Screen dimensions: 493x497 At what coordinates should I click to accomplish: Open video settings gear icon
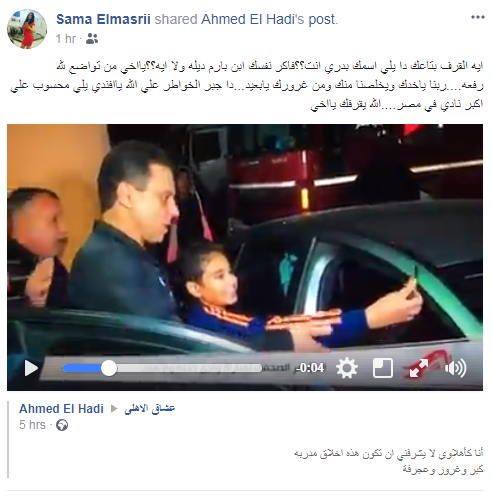click(x=347, y=368)
